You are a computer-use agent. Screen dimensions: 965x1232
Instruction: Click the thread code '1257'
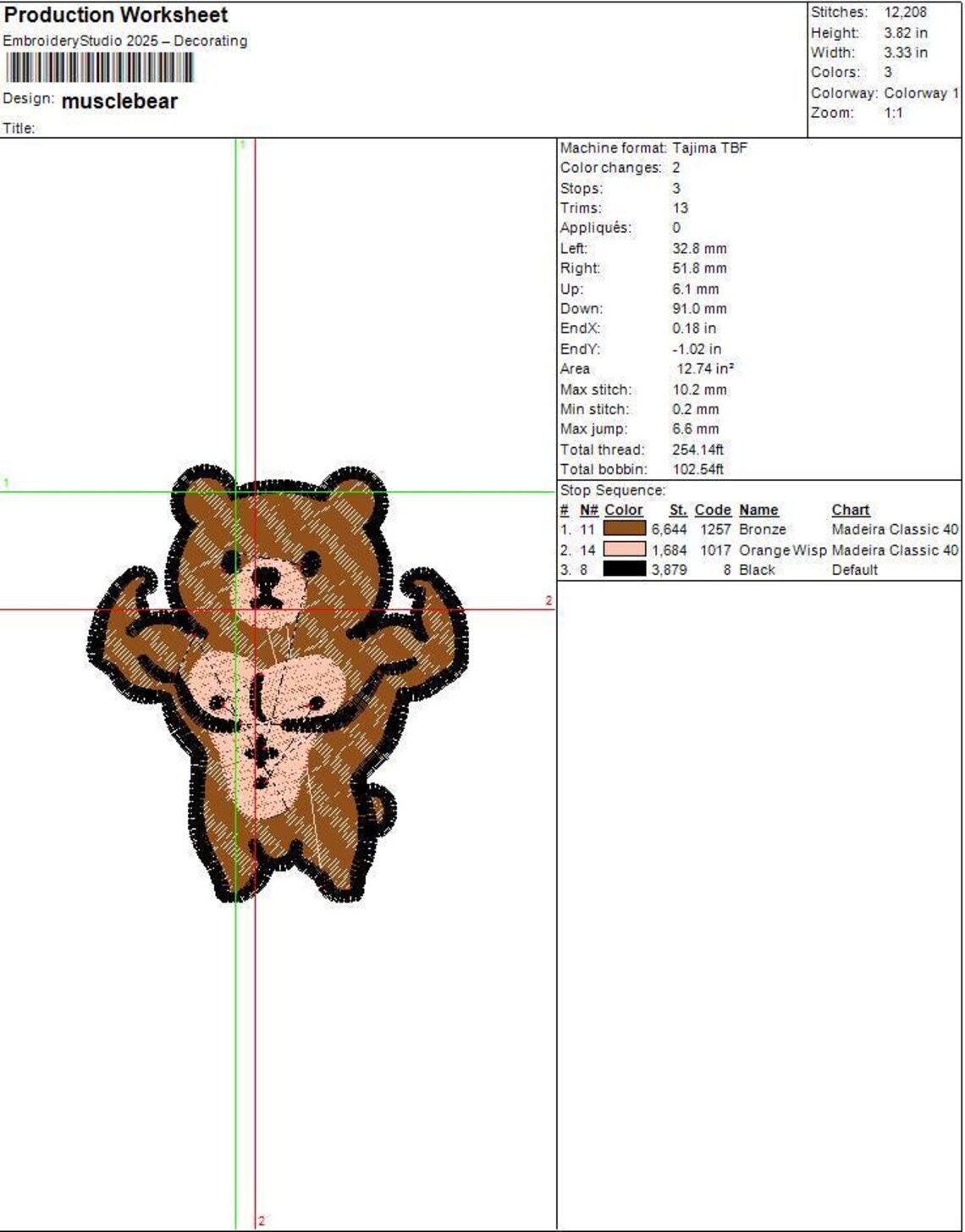tap(715, 529)
